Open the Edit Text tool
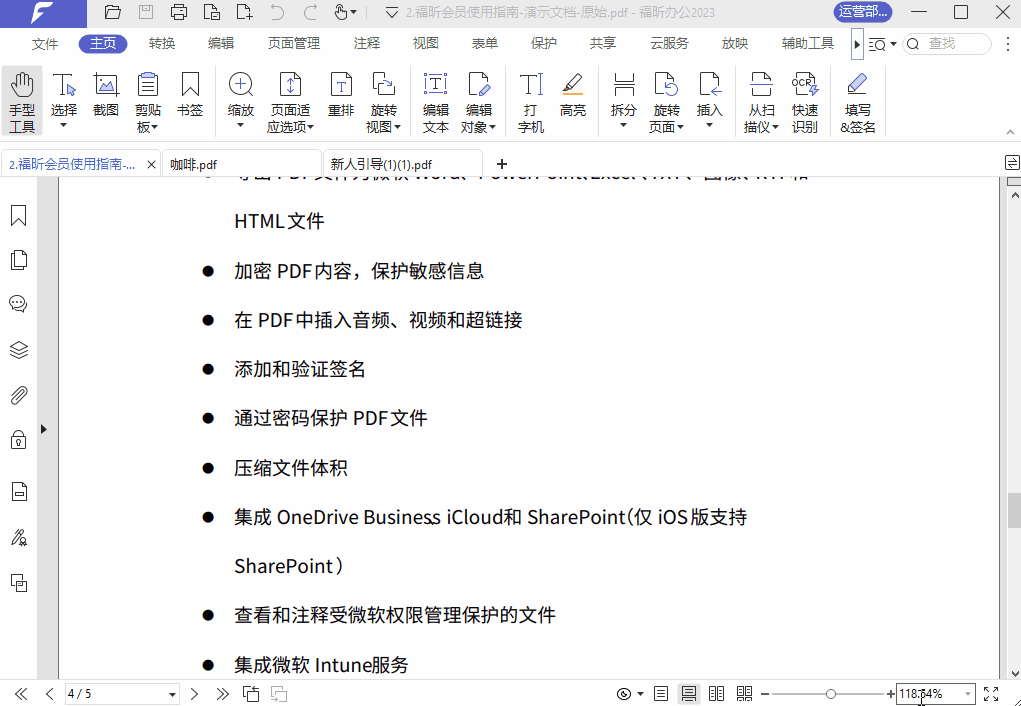1021x706 pixels. click(x=435, y=100)
